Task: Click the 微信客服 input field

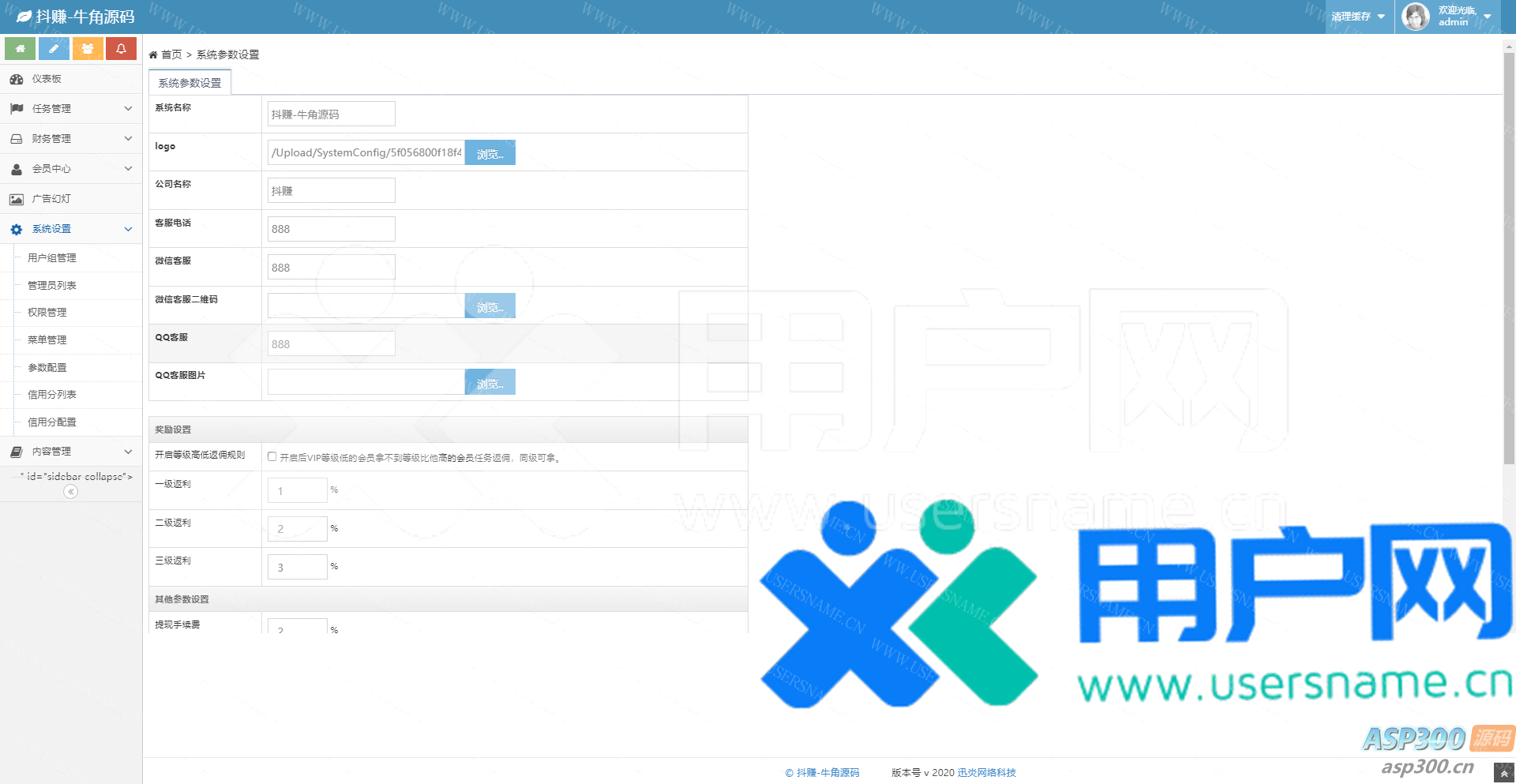Action: tap(332, 267)
